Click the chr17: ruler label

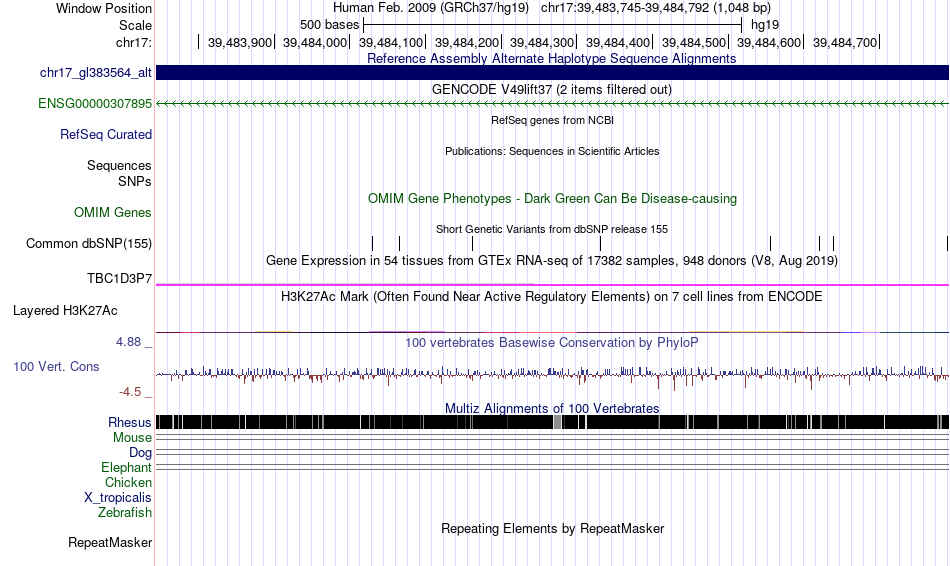pos(134,42)
